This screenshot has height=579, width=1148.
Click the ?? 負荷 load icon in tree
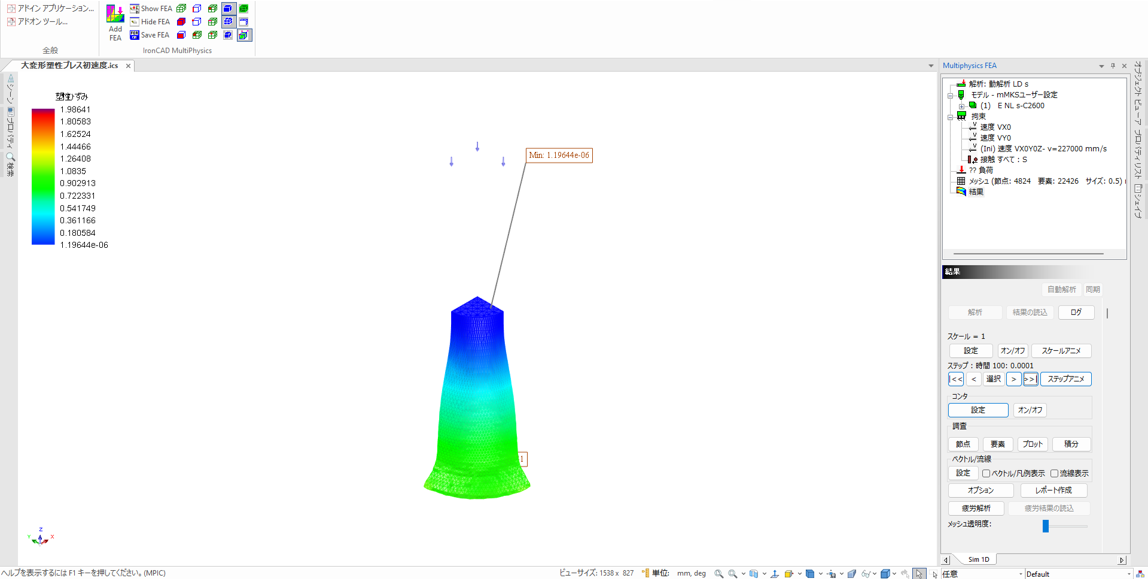point(961,170)
